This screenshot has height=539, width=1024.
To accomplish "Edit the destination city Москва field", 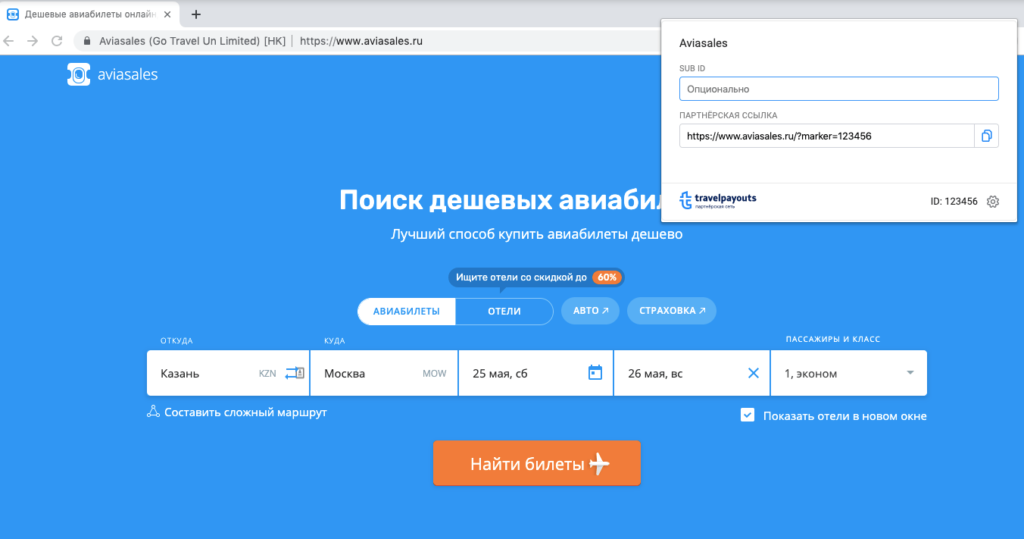I will click(x=384, y=373).
